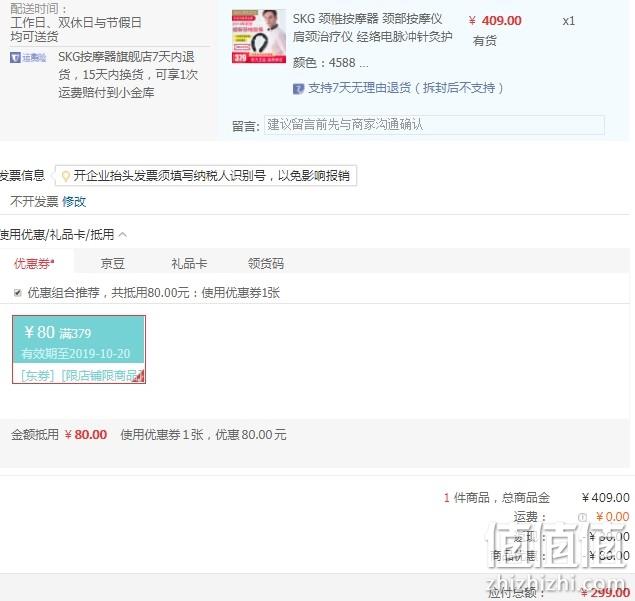Click the 运费险 shipping insurance icon
The height and width of the screenshot is (601, 635).
(28, 58)
